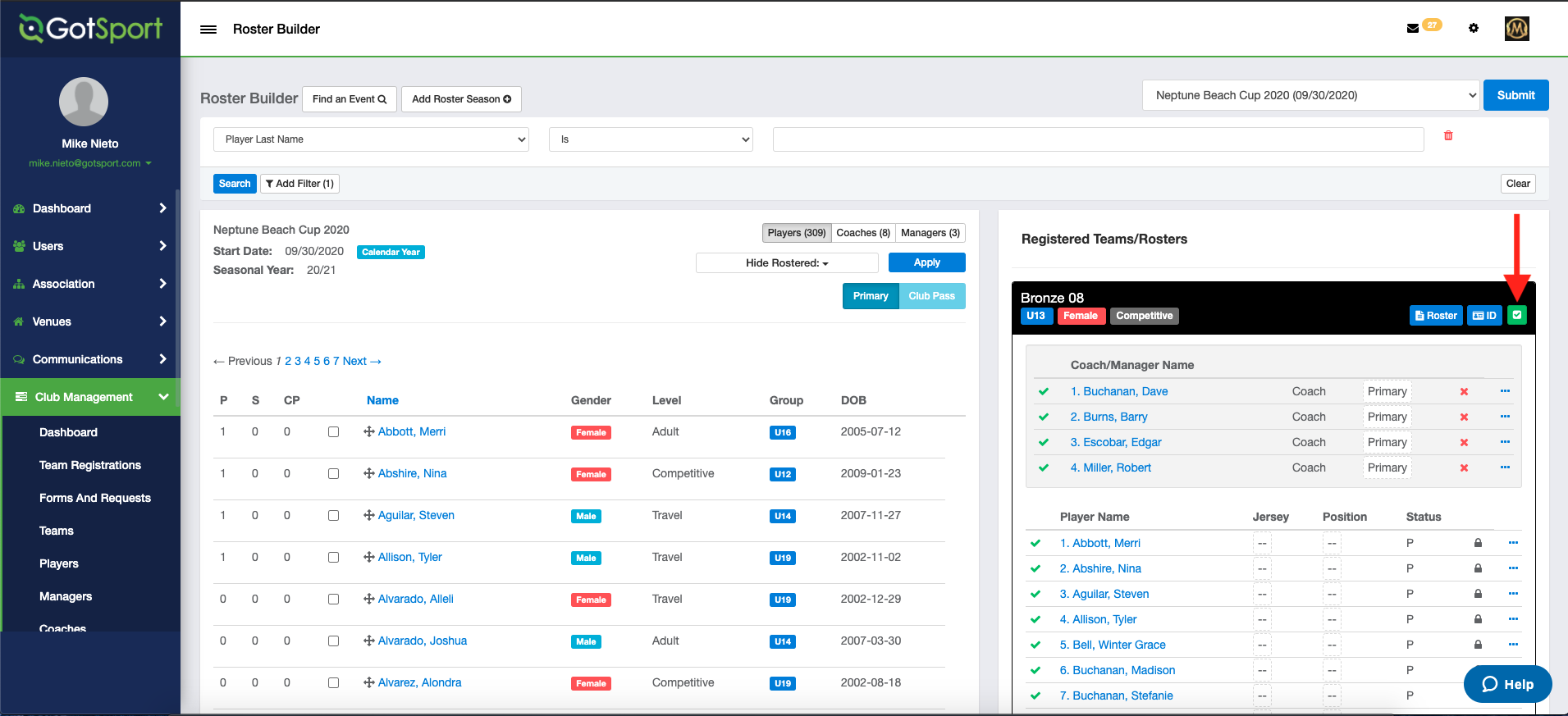Viewport: 1568px width, 716px height.
Task: Click the user avatar above Mike Nieto
Action: click(x=84, y=102)
